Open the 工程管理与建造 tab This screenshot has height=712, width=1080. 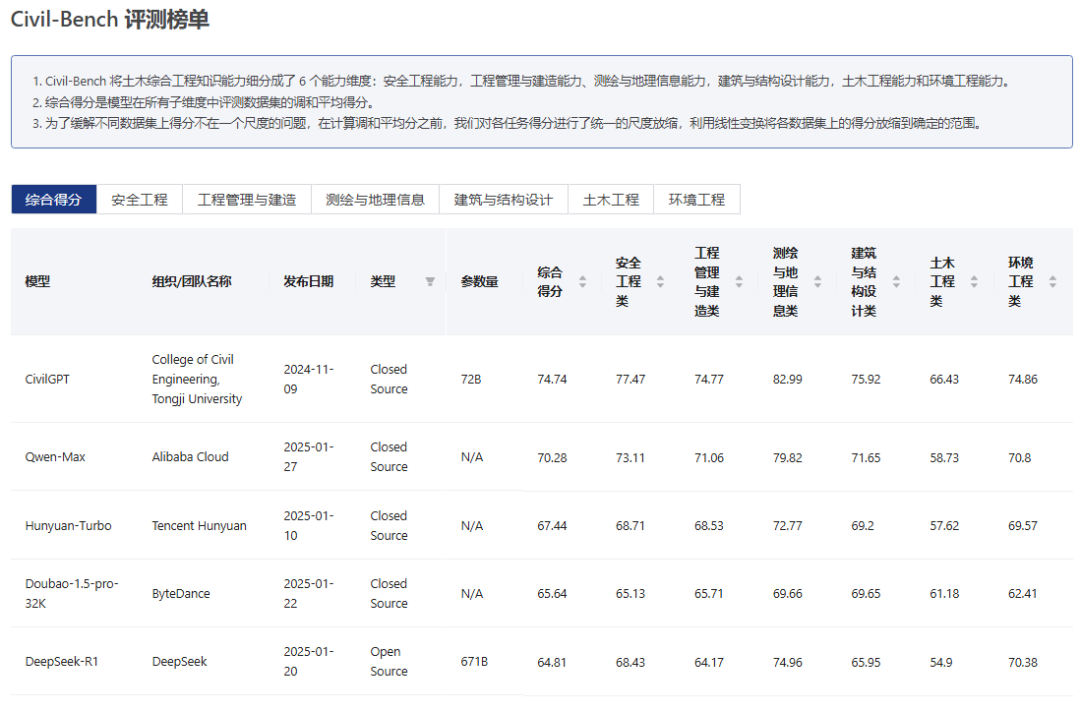pos(247,200)
